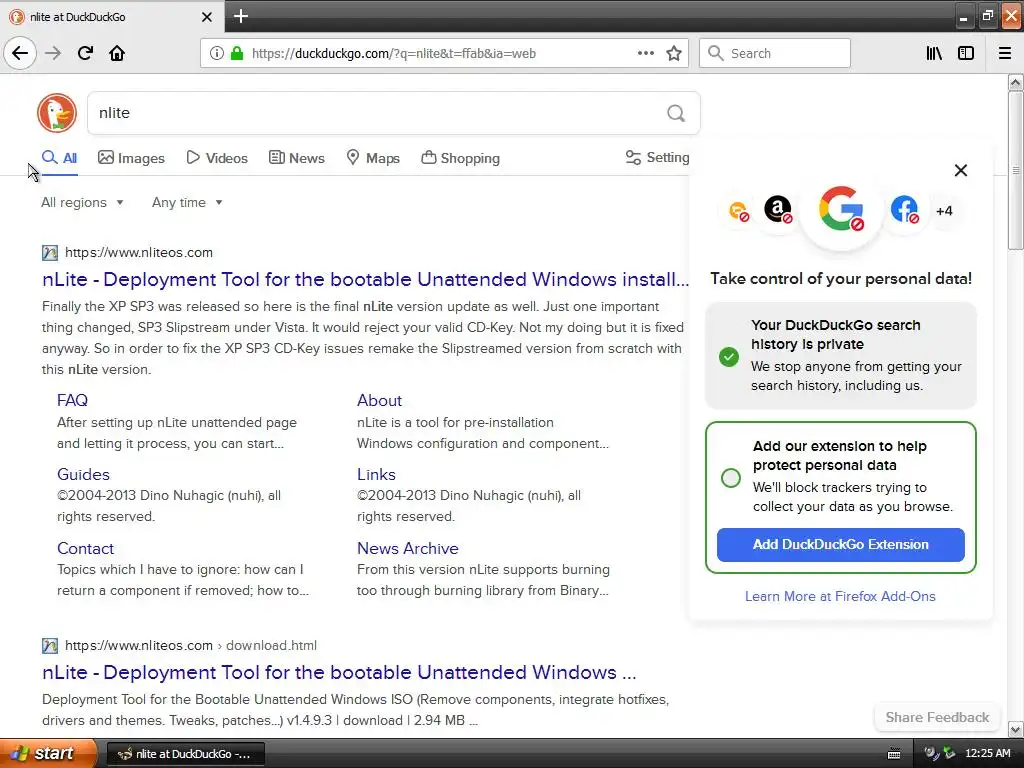Close the nlite at DuckDuckGo tab

click(x=206, y=17)
